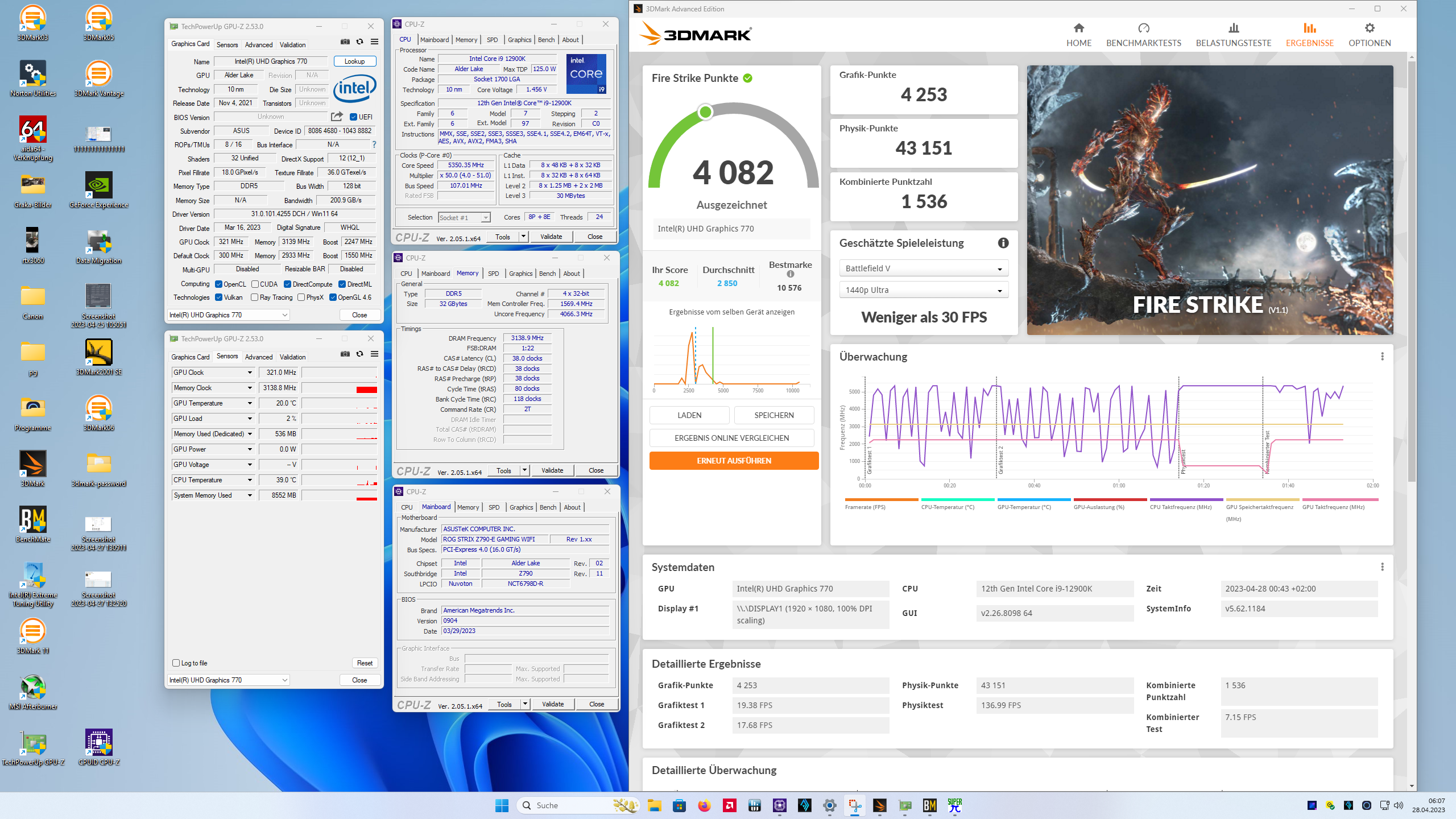Toggle the CUDA checkbox in GPU-Z
The width and height of the screenshot is (1456, 819).
coord(255,284)
